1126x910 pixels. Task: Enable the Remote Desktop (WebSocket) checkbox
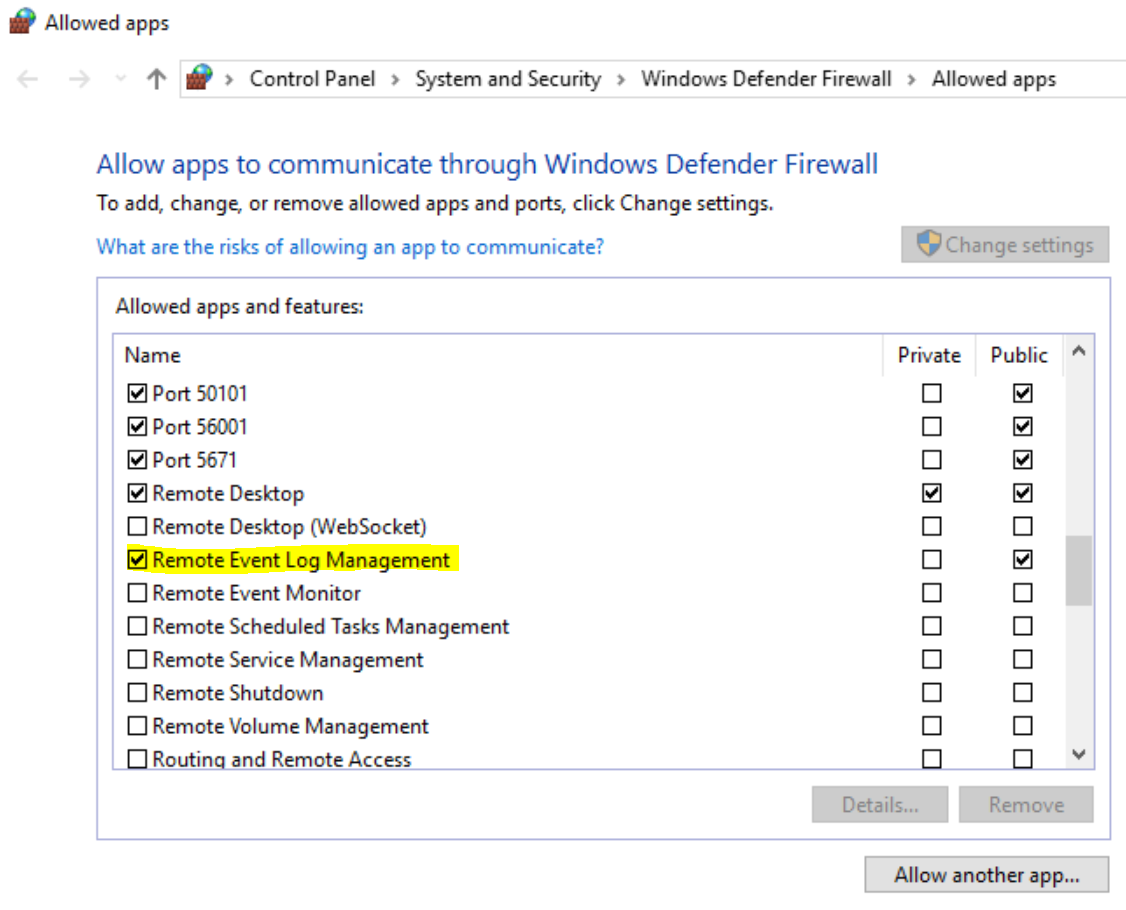click(x=137, y=526)
